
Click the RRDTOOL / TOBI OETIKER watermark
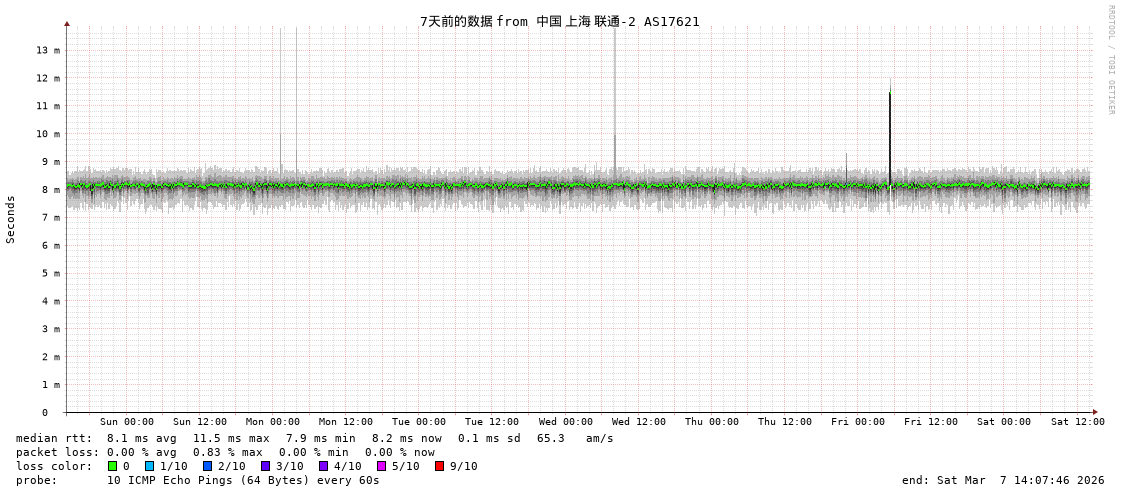point(1110,60)
